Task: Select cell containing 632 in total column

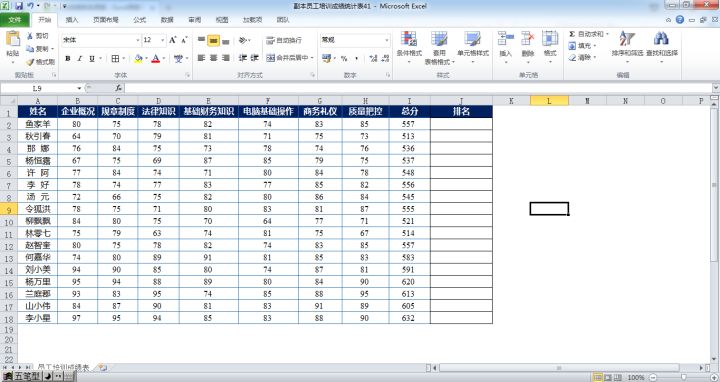Action: (410, 318)
